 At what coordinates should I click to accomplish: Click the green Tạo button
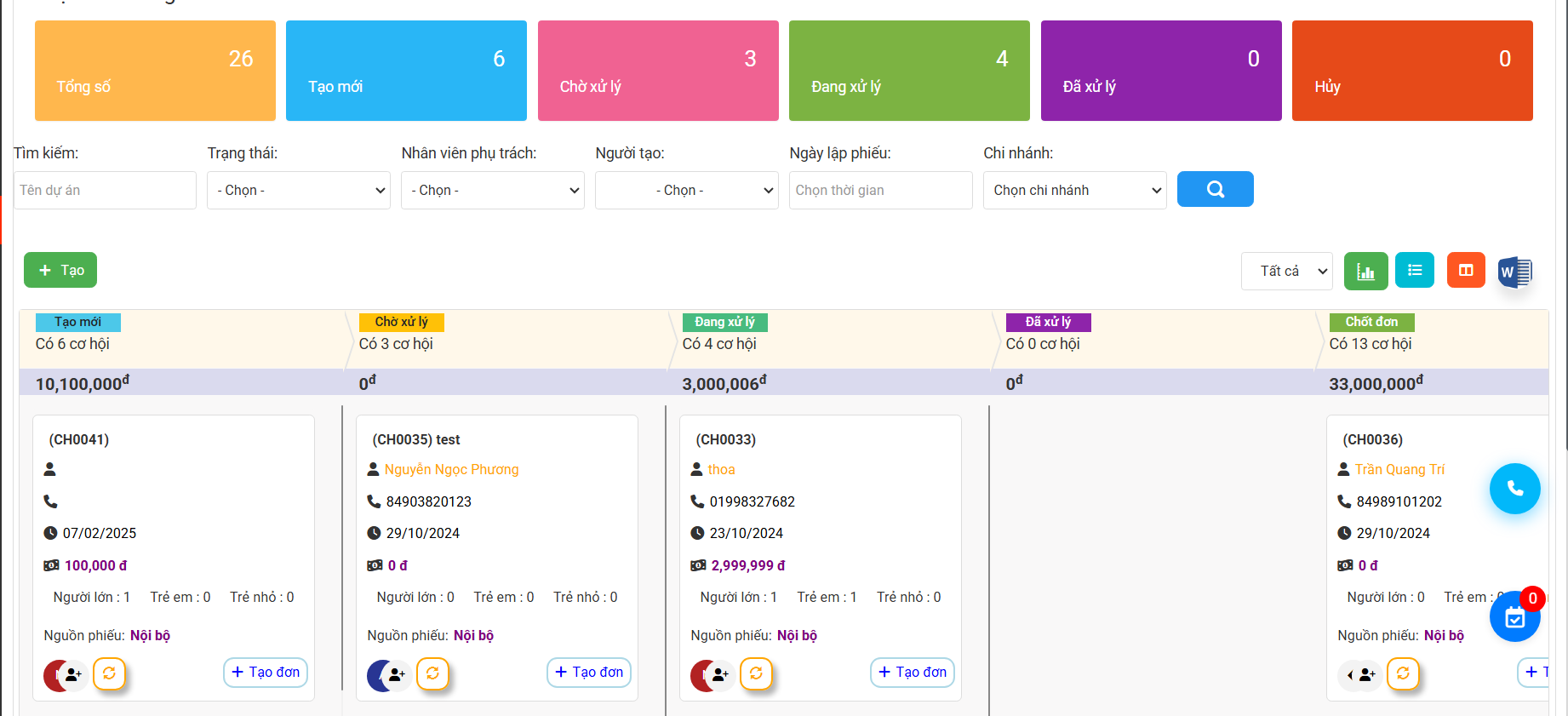coord(60,270)
